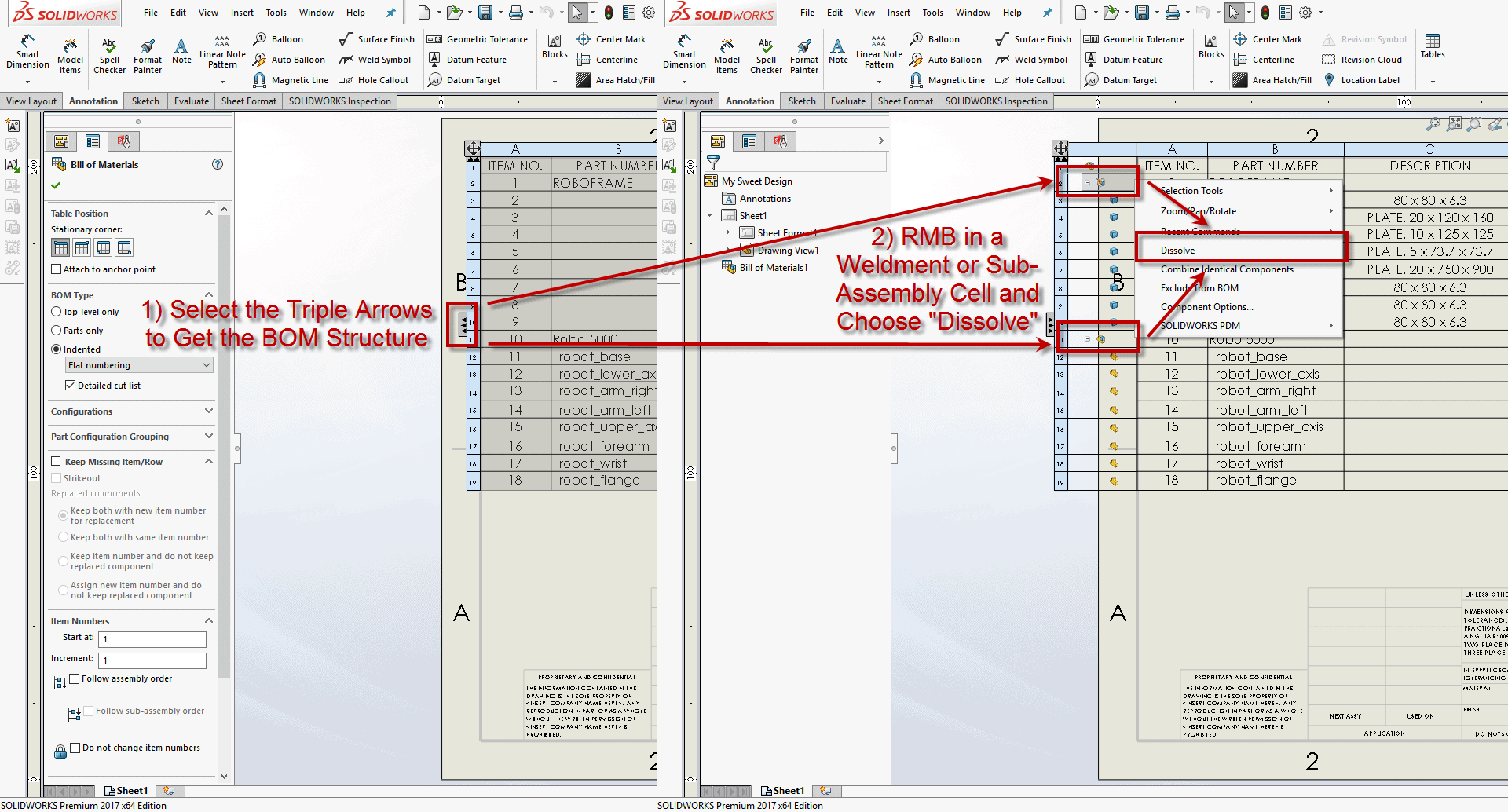Screen dimensions: 1508x812
Task: Open Component Options menu entry
Action: [1206, 307]
